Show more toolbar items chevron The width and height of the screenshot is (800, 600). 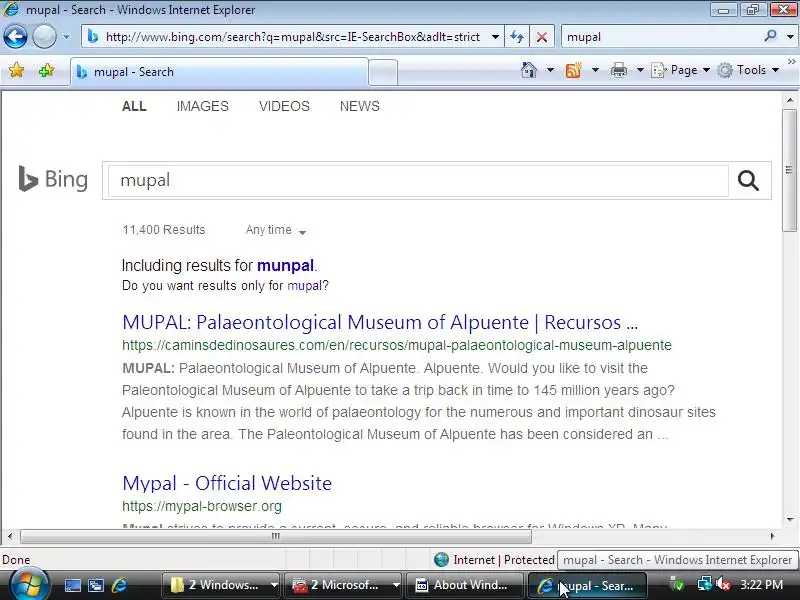pyautogui.click(x=791, y=61)
